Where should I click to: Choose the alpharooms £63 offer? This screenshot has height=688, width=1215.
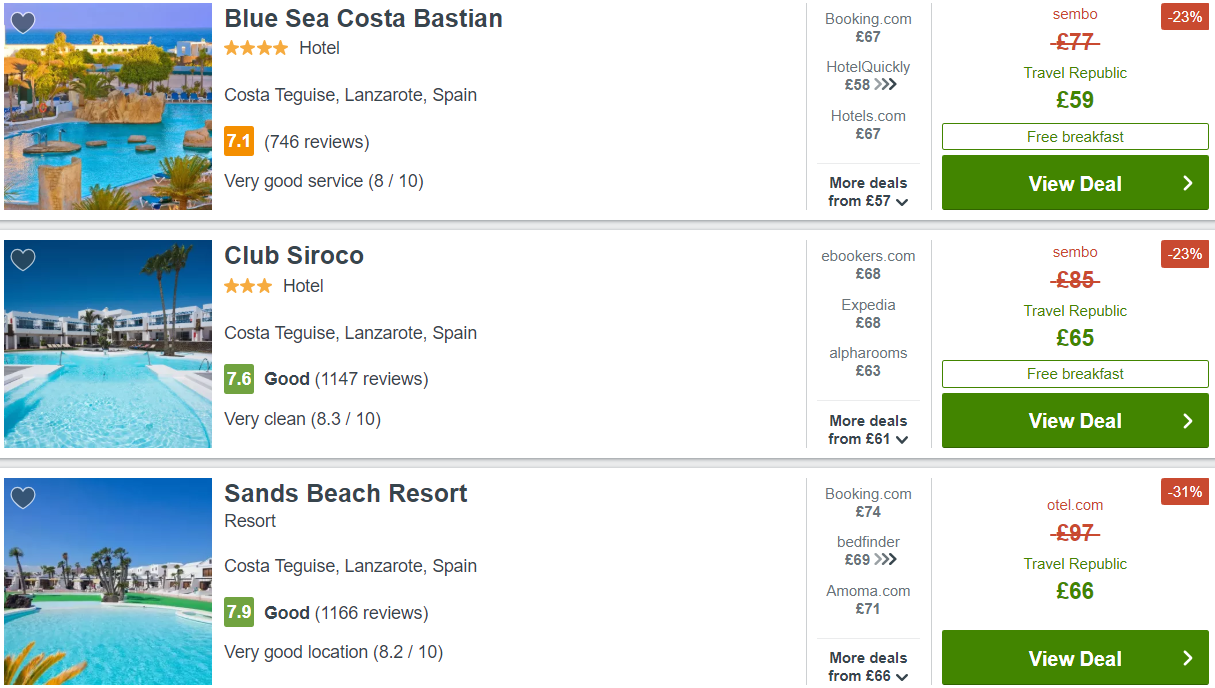868,362
